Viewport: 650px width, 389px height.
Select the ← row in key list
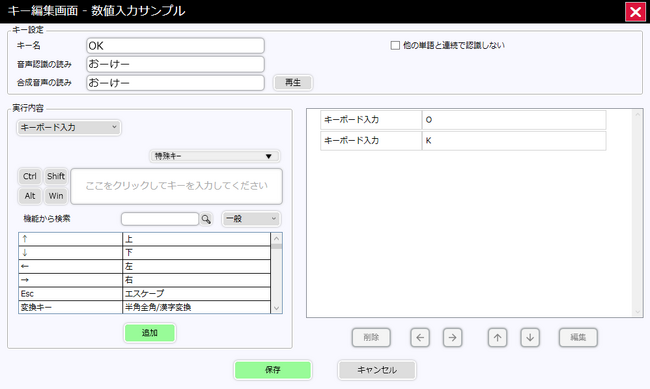[x=145, y=266]
